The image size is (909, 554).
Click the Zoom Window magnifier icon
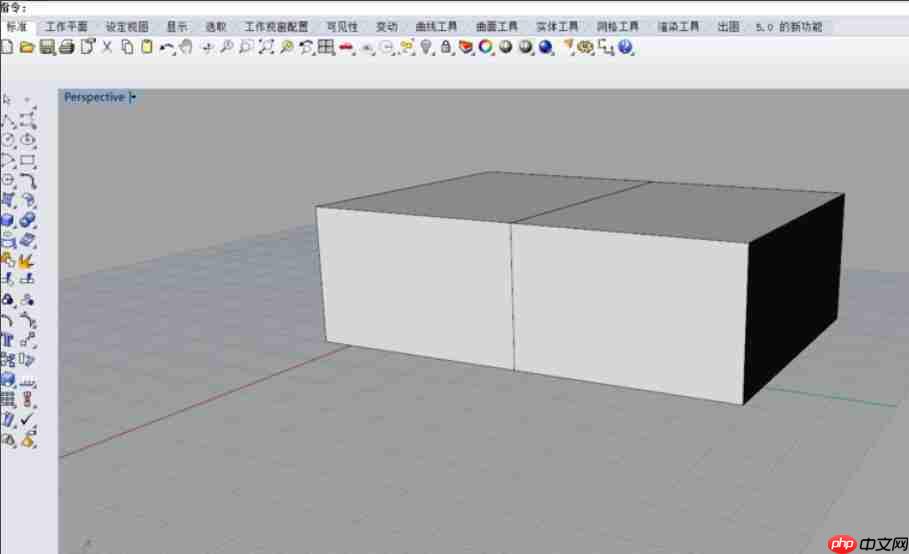(246, 47)
